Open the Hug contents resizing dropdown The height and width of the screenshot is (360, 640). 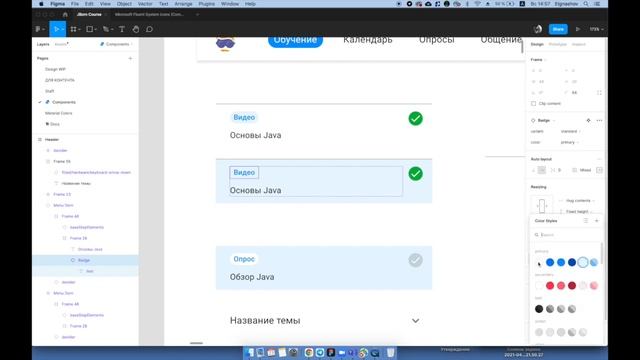(580, 201)
